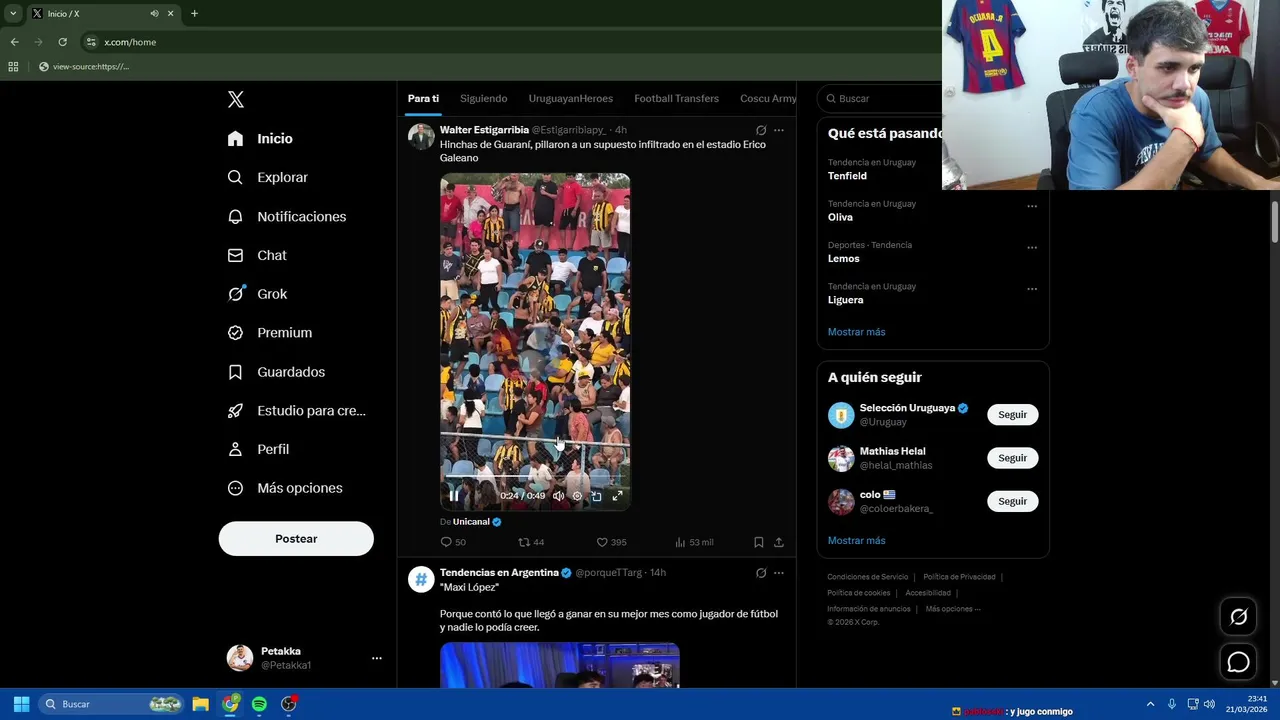Open more options on Tendencias en Argentina post
The image size is (1280, 720).
point(779,573)
